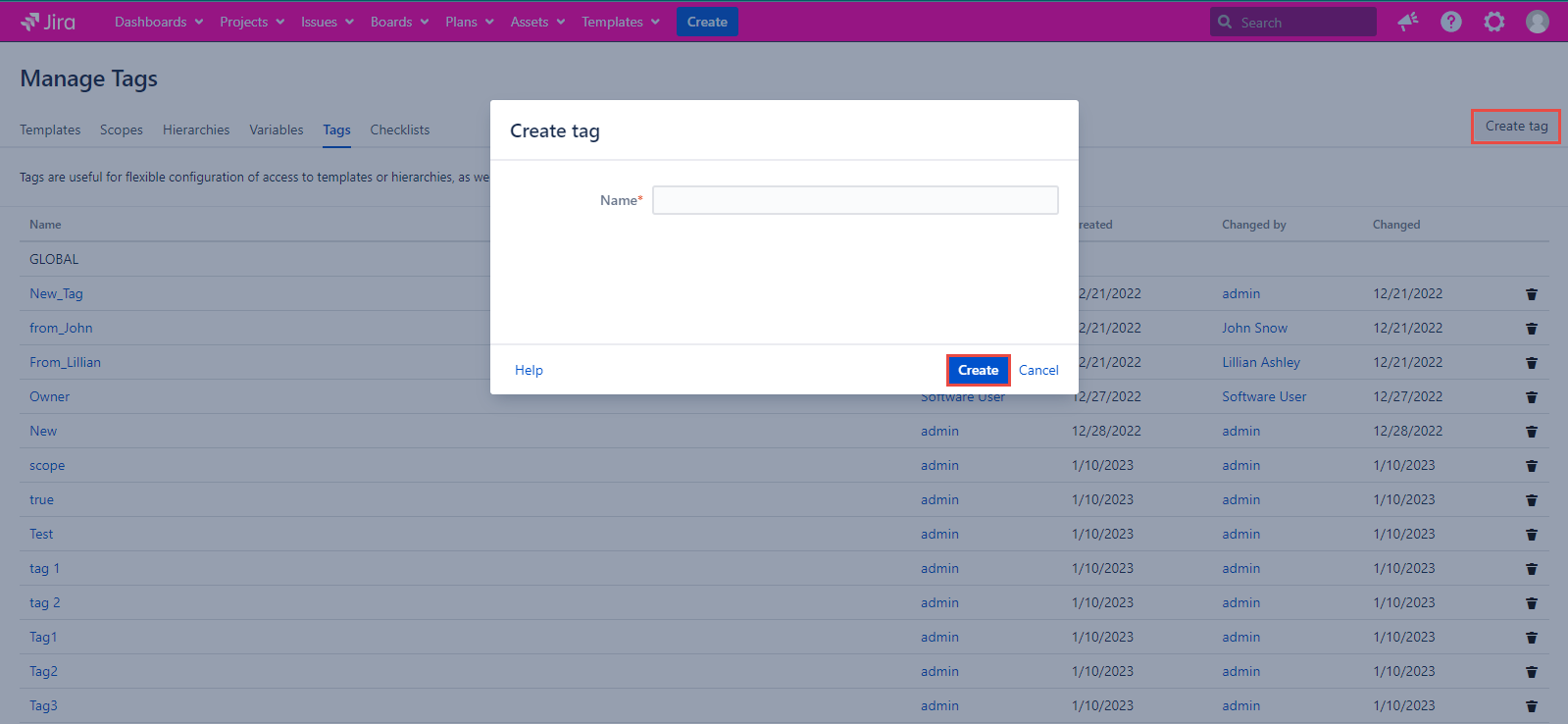Screen dimensions: 1568x724
Task: Delete the Tag3 tag using trash icon
Action: (x=1531, y=706)
